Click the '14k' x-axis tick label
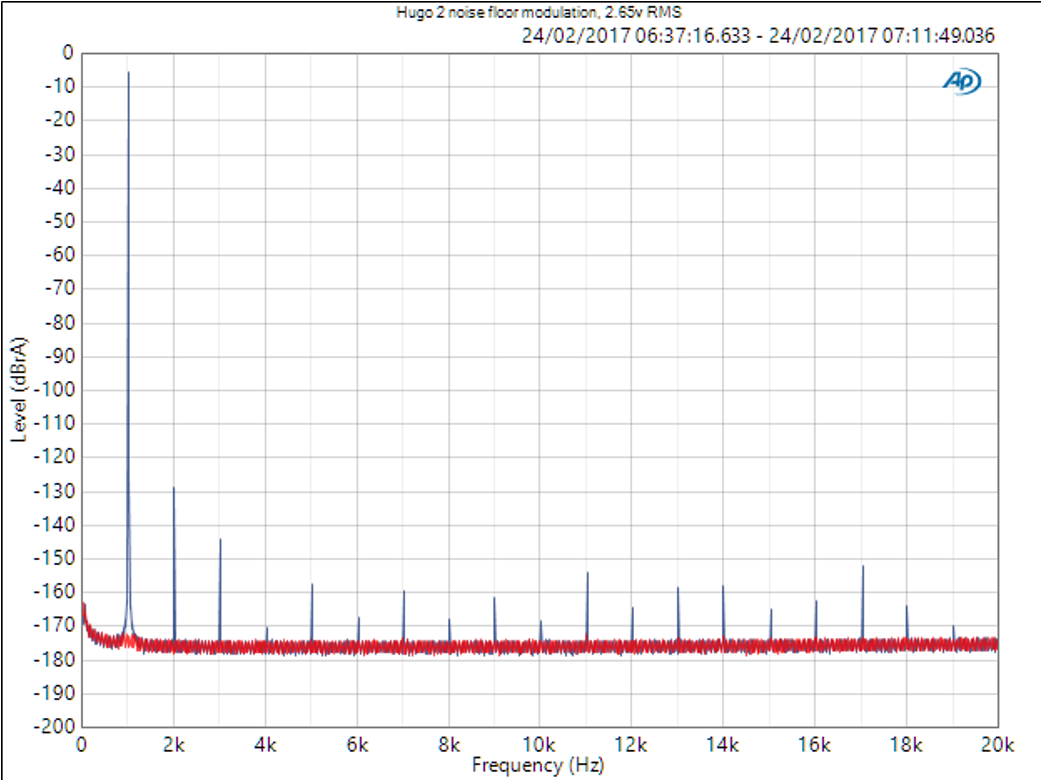This screenshot has width=1042, height=780. 722,745
